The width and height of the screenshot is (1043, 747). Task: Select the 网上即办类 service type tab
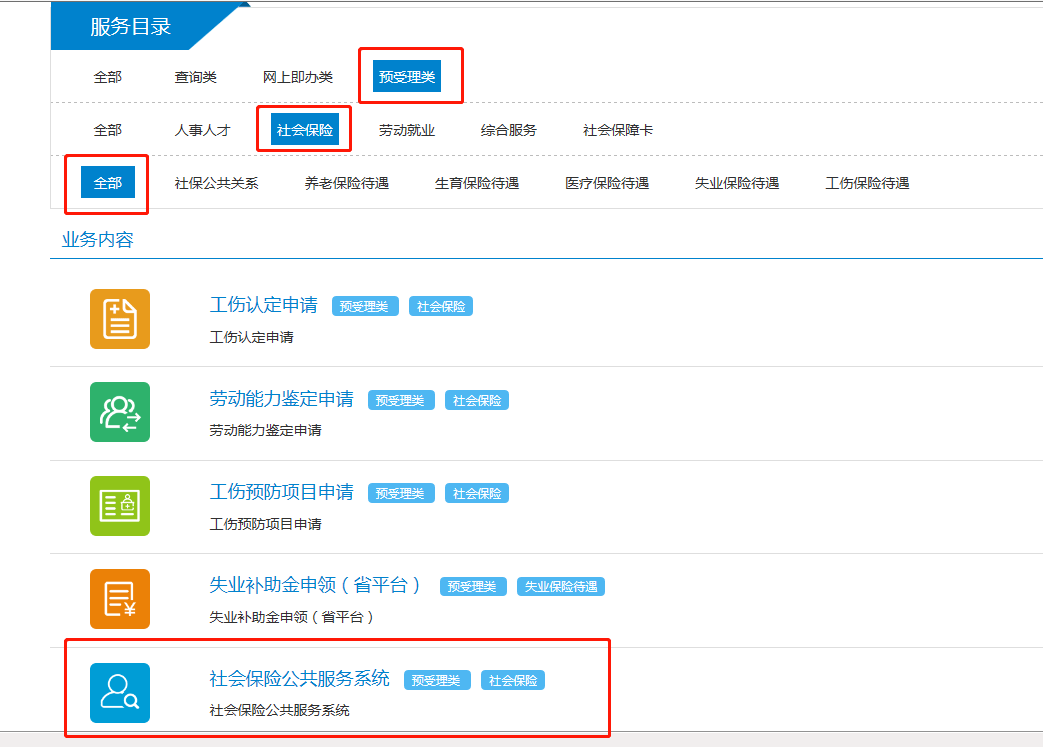298,77
